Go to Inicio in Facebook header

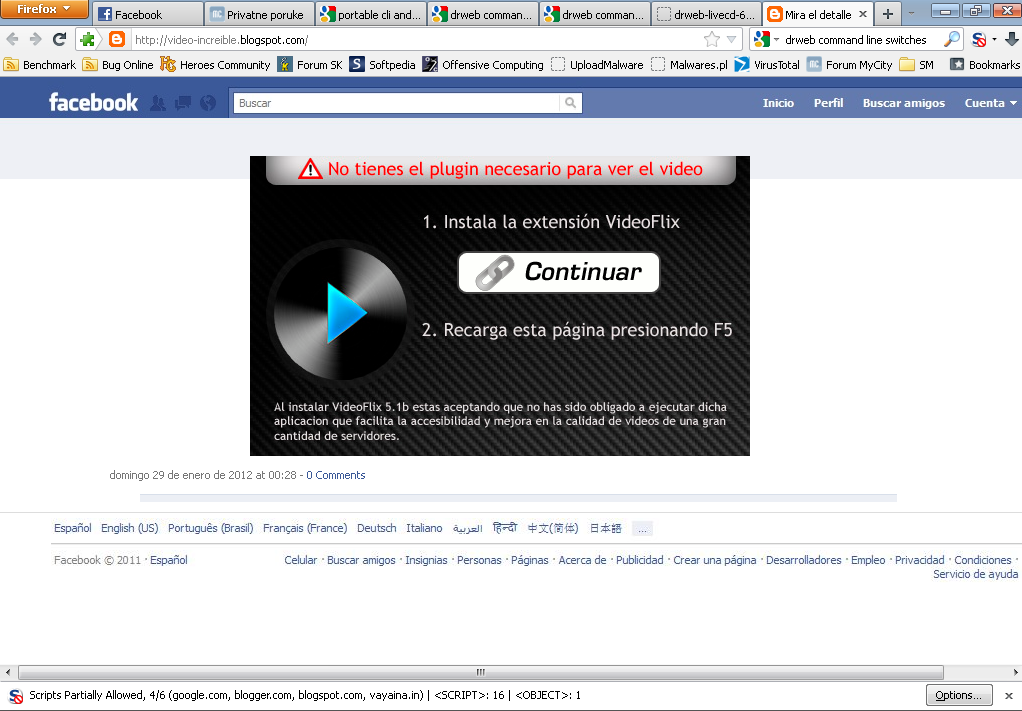click(x=778, y=103)
